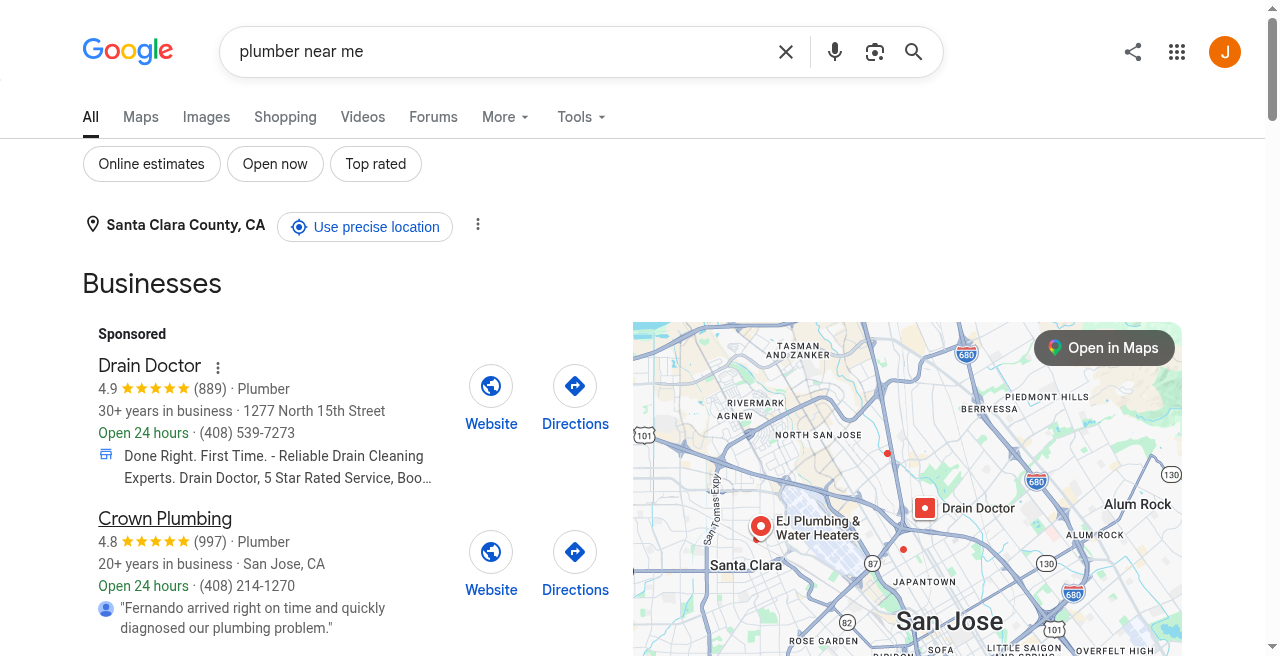Screen dimensions: 1280x656
Task: Select the All results tab
Action: (91, 117)
